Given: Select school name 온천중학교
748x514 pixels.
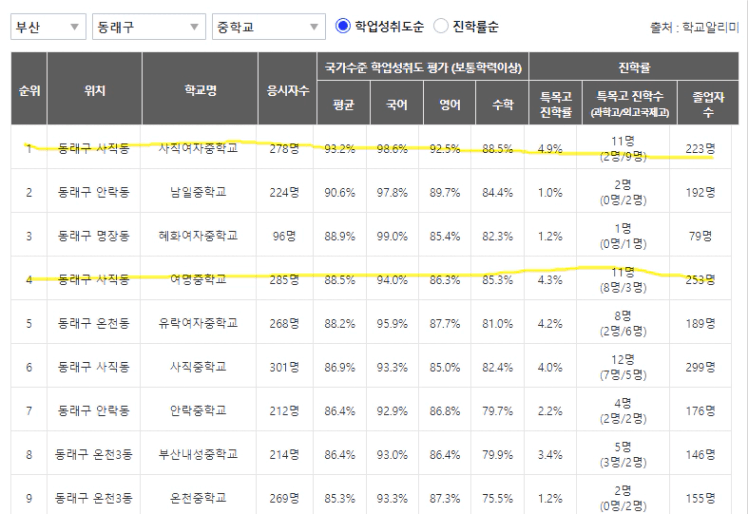Looking at the screenshot, I should tap(198, 498).
